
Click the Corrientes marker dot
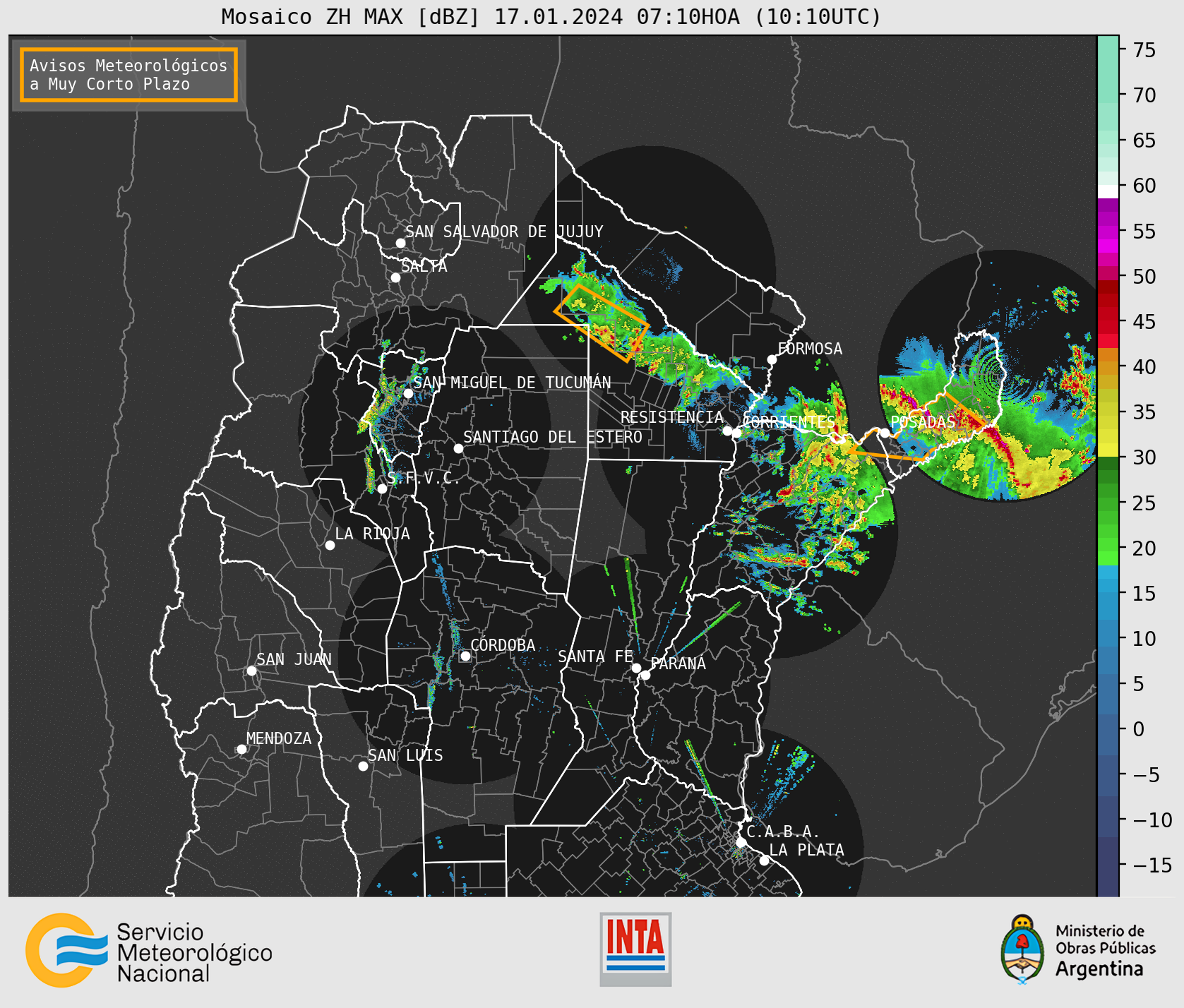point(736,433)
